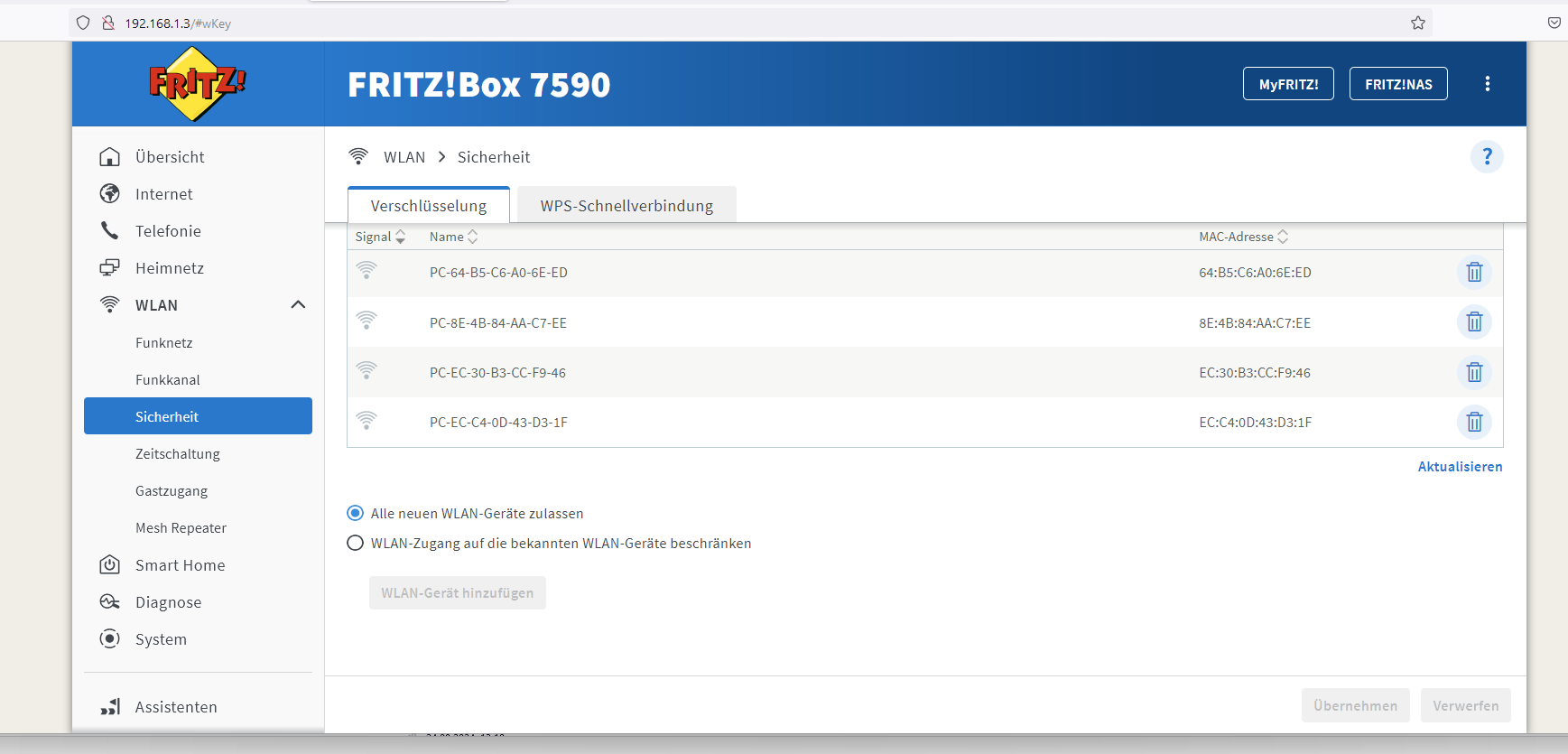This screenshot has width=1568, height=754.
Task: Click the Verwerfen button
Action: click(1465, 705)
